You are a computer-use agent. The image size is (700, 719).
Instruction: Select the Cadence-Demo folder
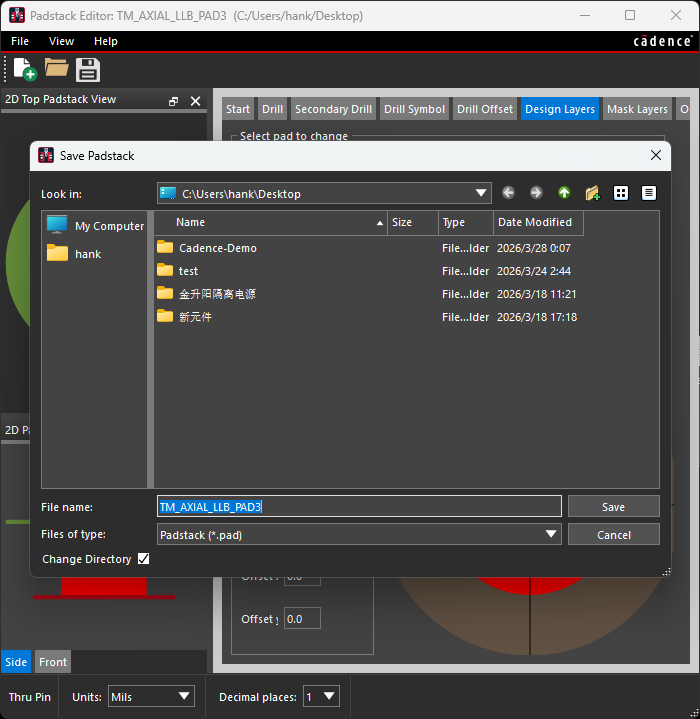click(217, 248)
